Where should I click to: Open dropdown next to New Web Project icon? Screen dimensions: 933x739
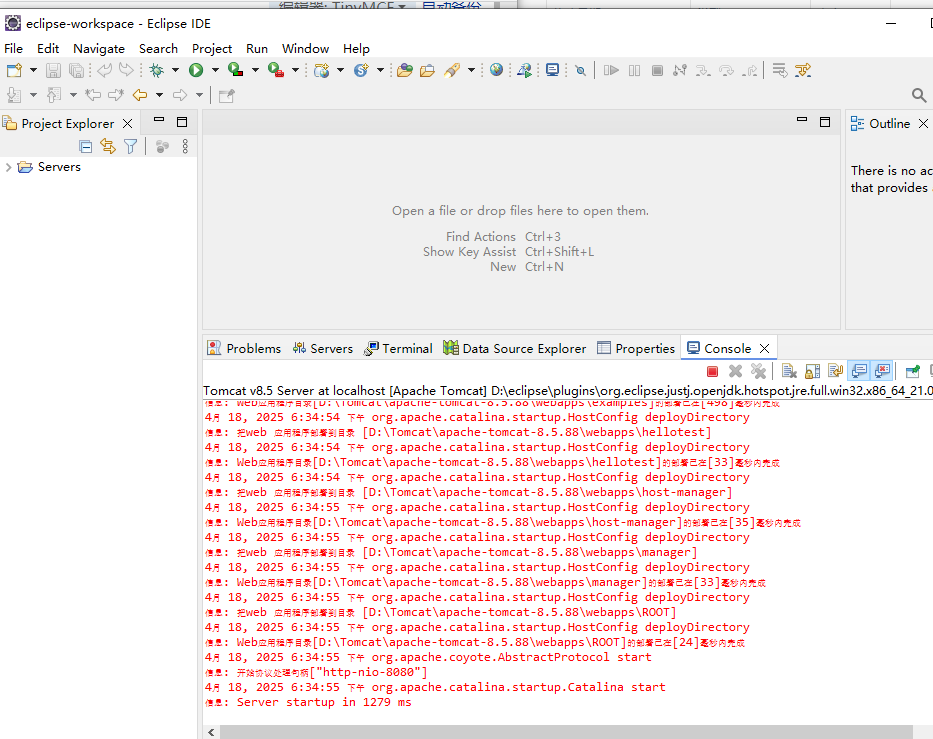tap(340, 70)
